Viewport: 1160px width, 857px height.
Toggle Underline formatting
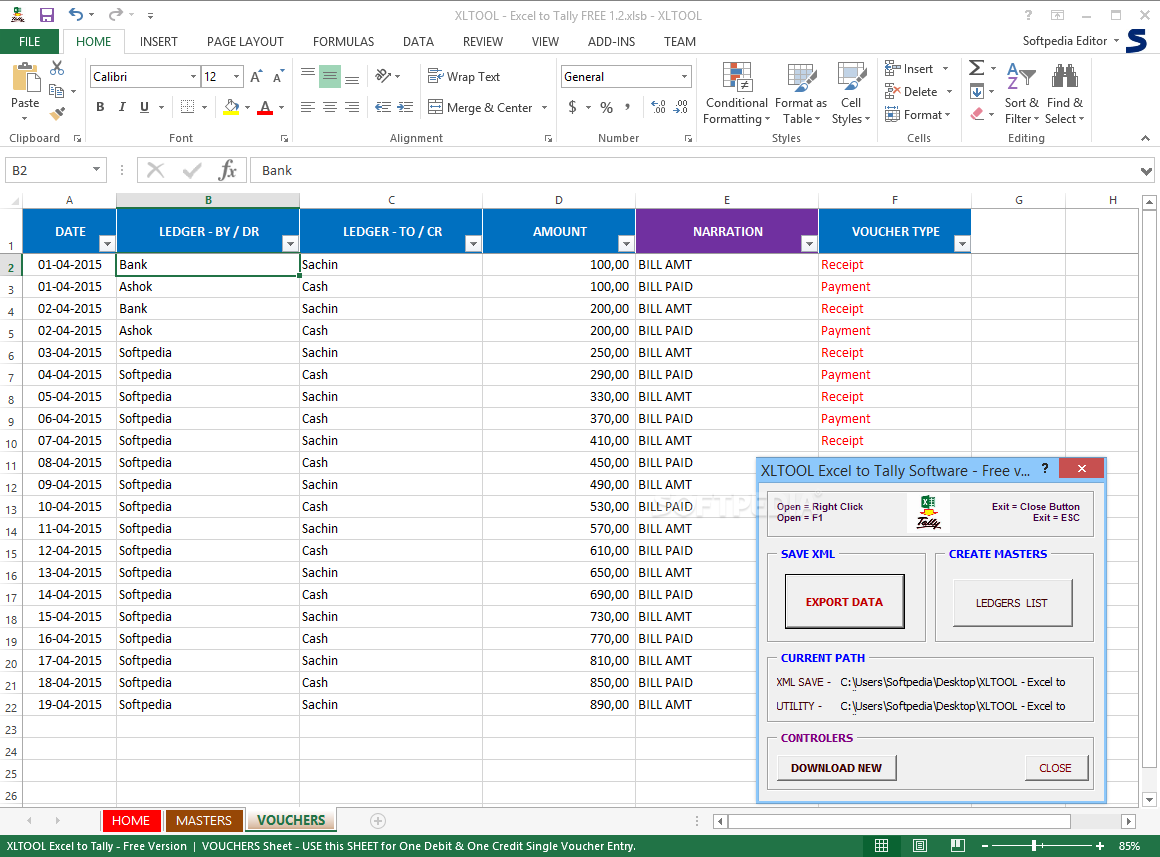click(144, 107)
